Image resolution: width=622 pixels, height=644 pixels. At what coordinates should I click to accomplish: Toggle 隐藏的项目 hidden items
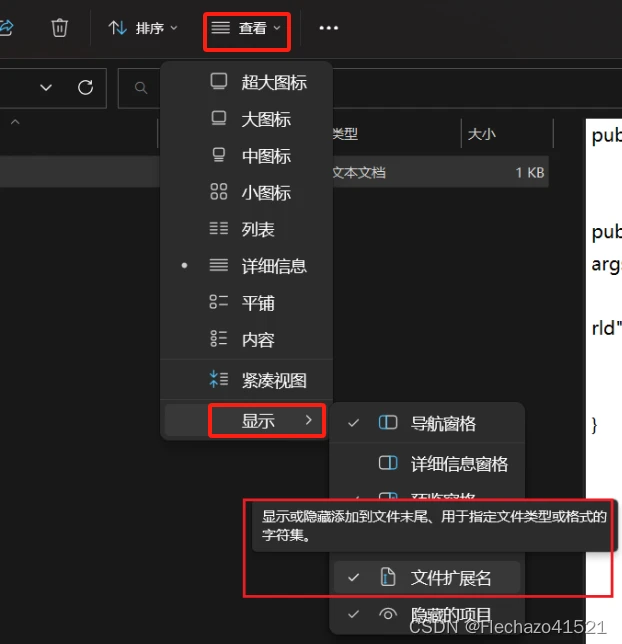[427, 614]
